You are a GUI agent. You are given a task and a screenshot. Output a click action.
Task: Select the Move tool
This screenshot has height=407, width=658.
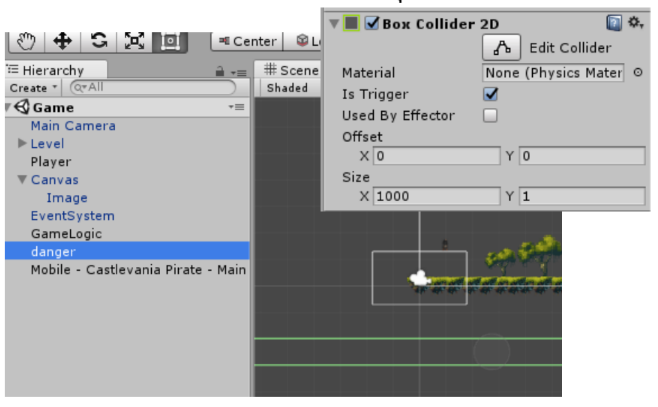62,42
